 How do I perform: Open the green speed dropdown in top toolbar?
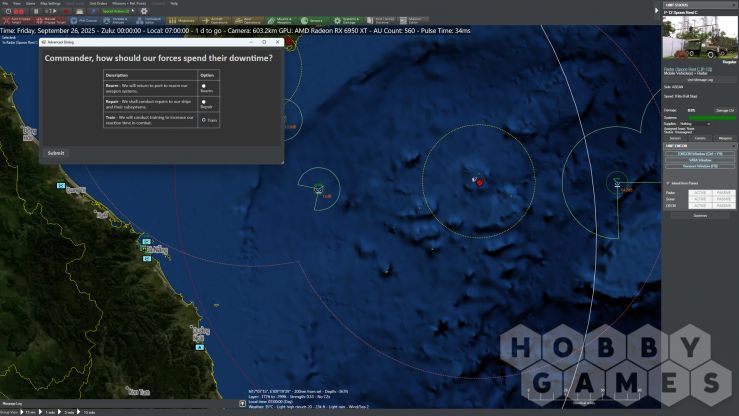coord(117,11)
